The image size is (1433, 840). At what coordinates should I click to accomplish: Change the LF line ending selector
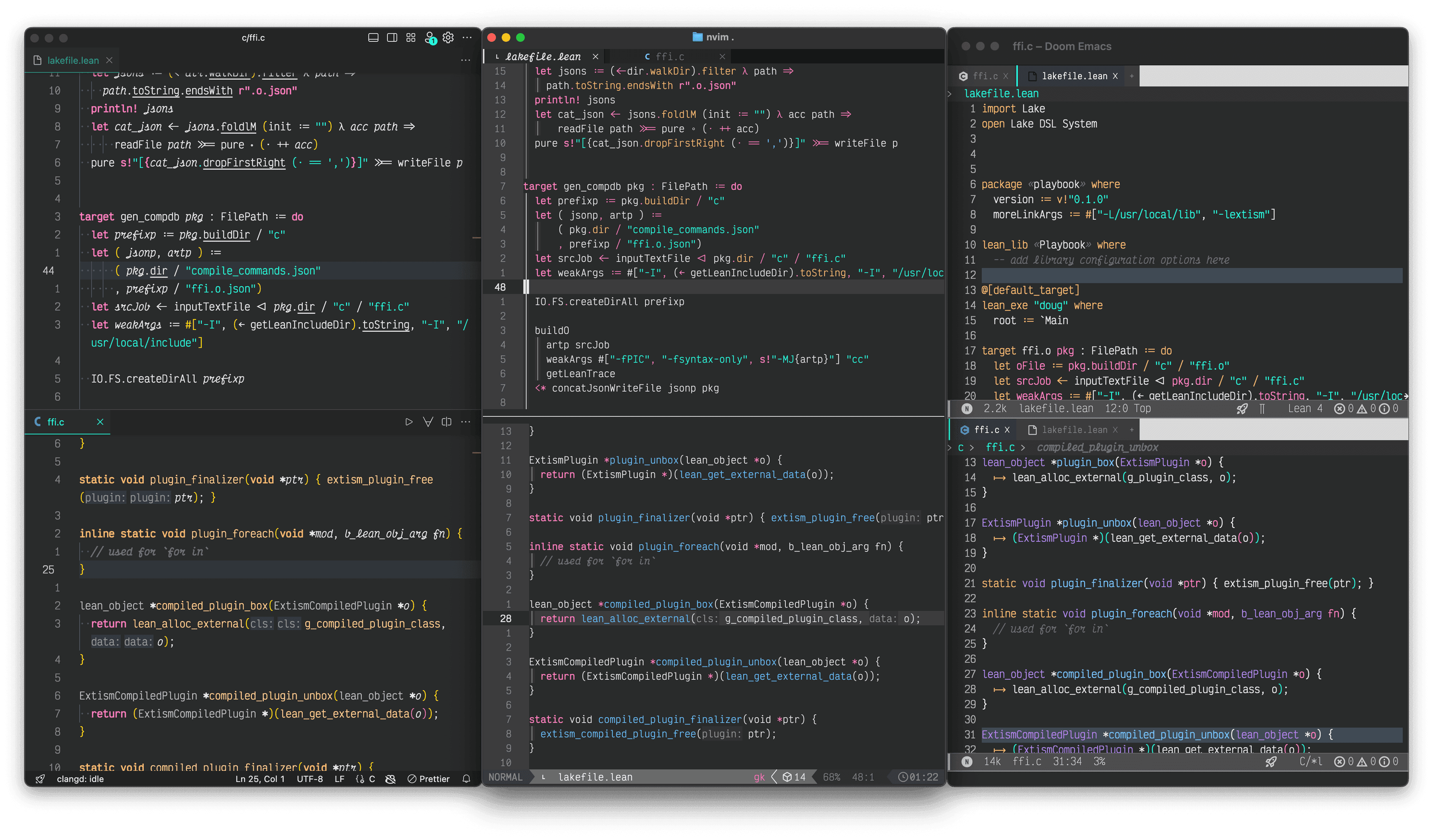click(x=339, y=779)
